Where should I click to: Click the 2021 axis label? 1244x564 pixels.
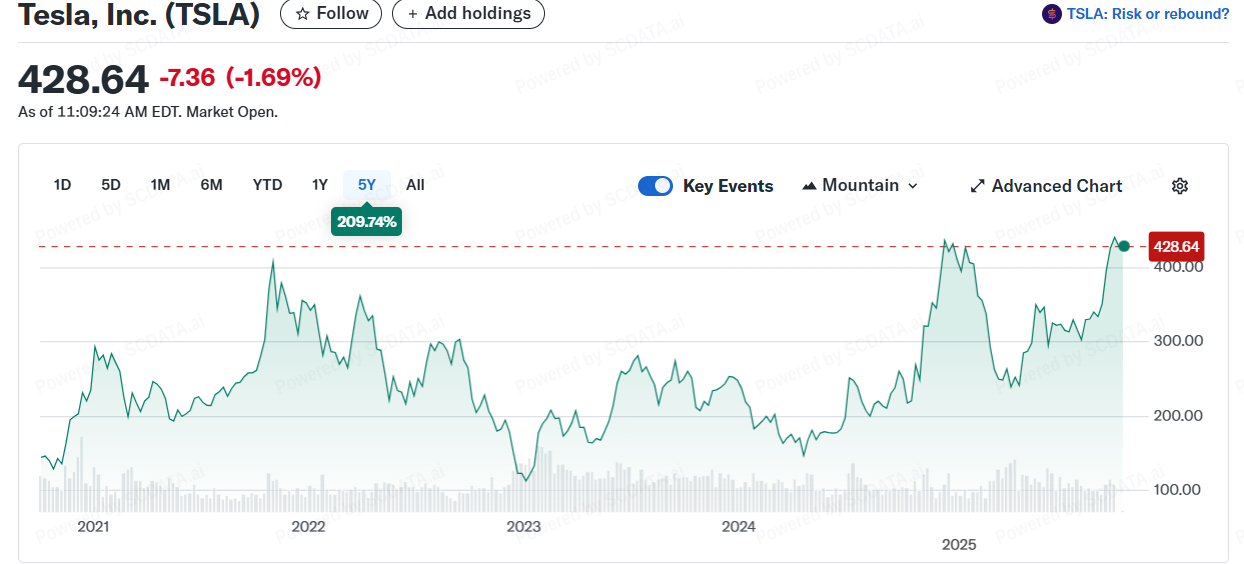coord(93,526)
